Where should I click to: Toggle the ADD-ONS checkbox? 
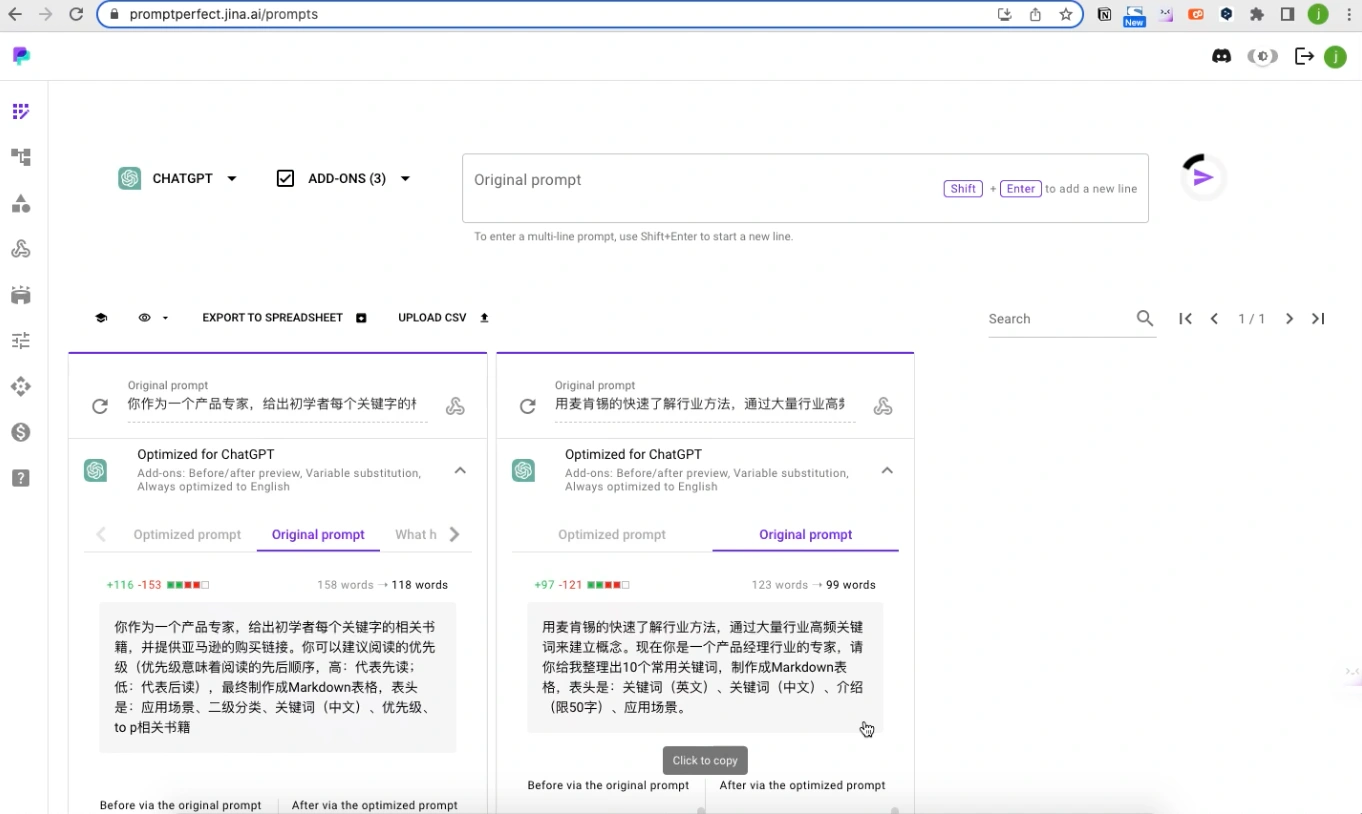285,179
